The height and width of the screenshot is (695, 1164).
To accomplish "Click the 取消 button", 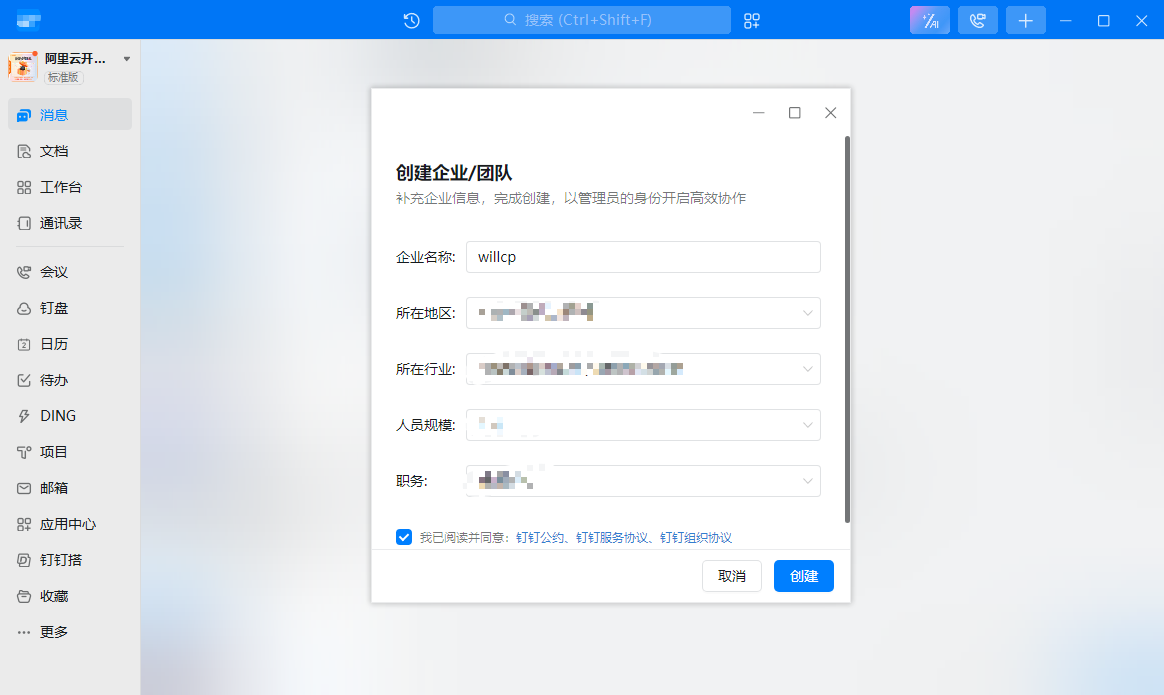I will [x=732, y=576].
